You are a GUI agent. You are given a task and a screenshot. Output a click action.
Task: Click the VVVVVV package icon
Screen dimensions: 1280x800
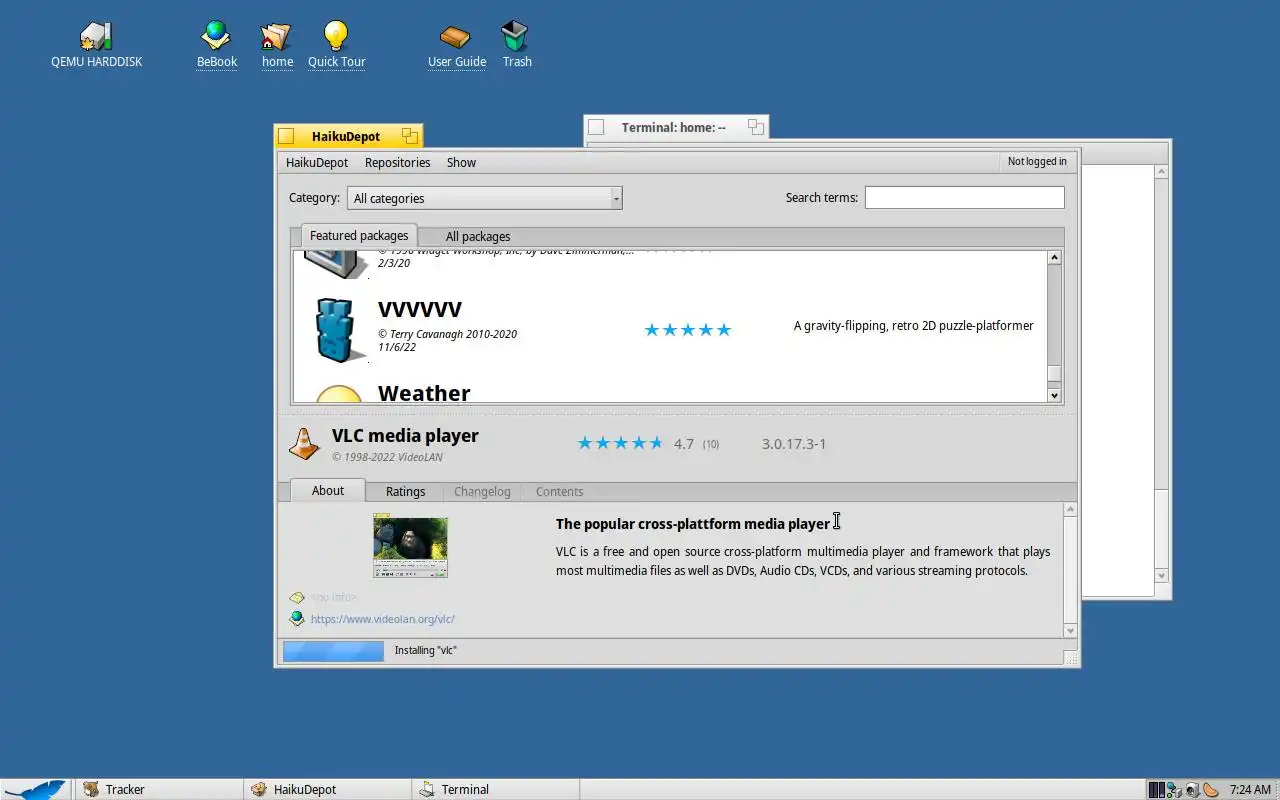point(335,329)
